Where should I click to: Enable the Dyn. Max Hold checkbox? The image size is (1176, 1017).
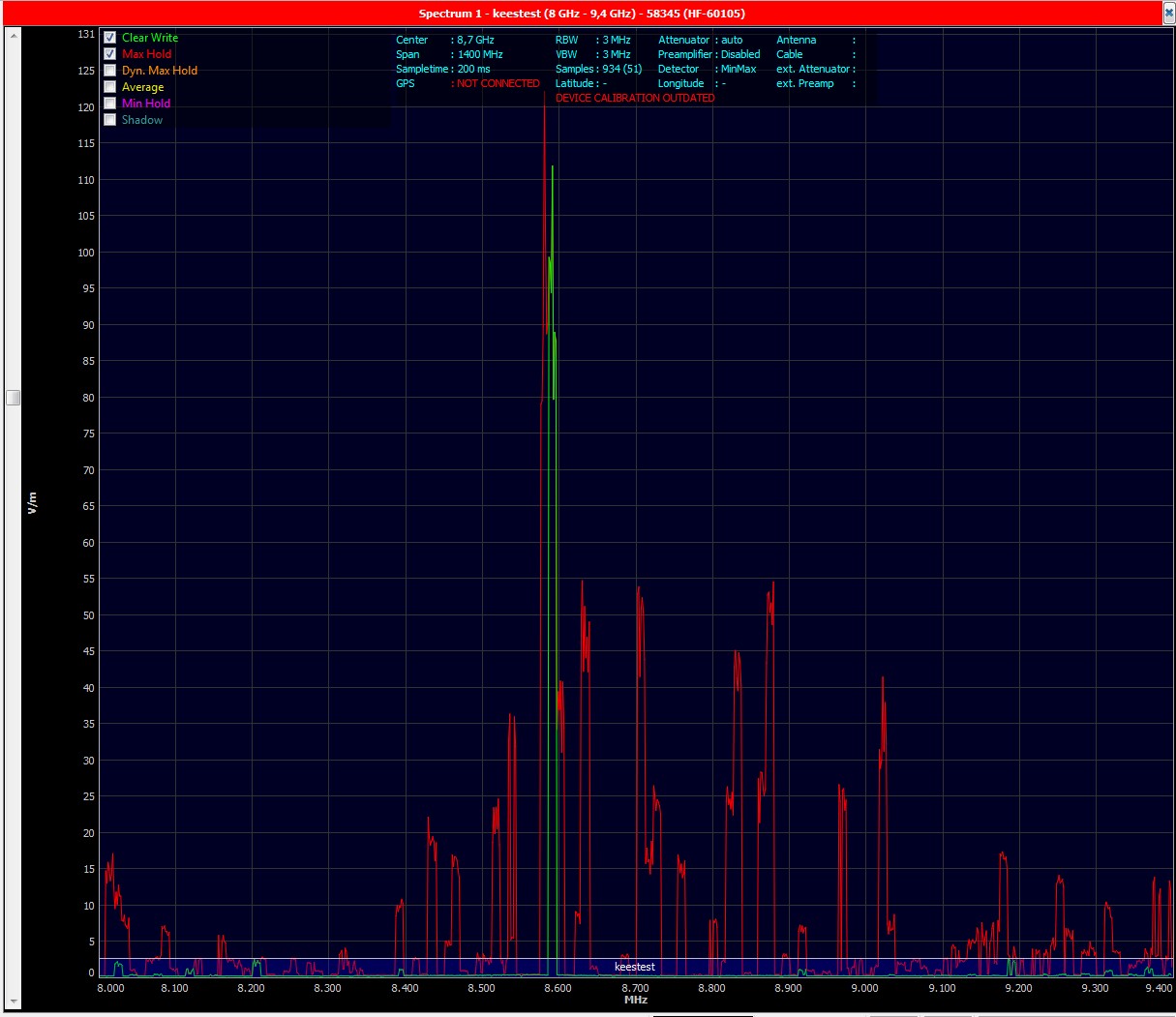[x=109, y=71]
